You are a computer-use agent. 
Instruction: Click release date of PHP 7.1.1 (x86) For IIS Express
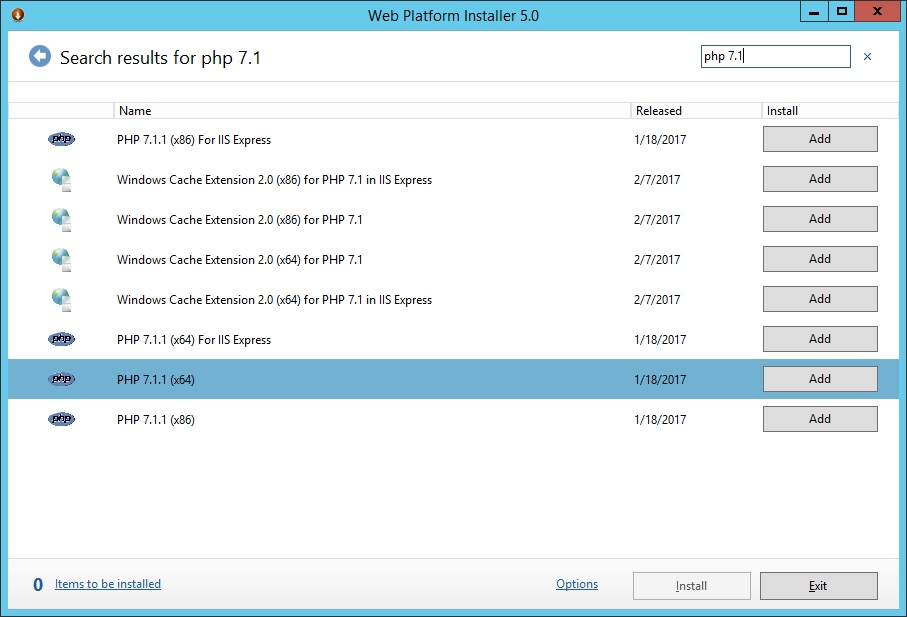click(x=660, y=139)
